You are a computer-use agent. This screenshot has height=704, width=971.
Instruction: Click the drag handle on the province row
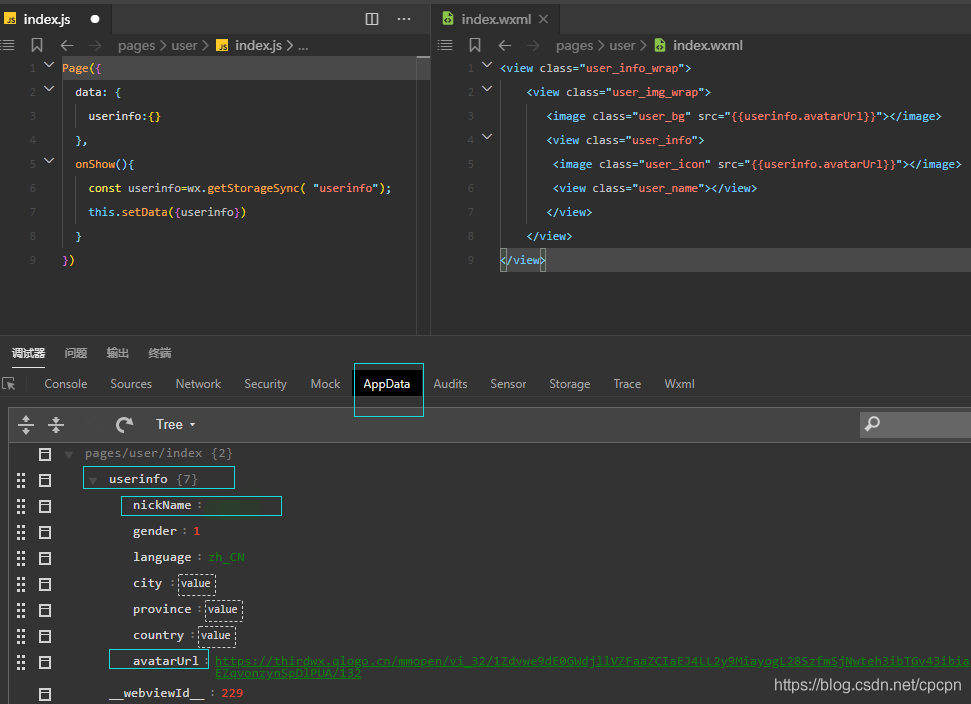pos(21,610)
